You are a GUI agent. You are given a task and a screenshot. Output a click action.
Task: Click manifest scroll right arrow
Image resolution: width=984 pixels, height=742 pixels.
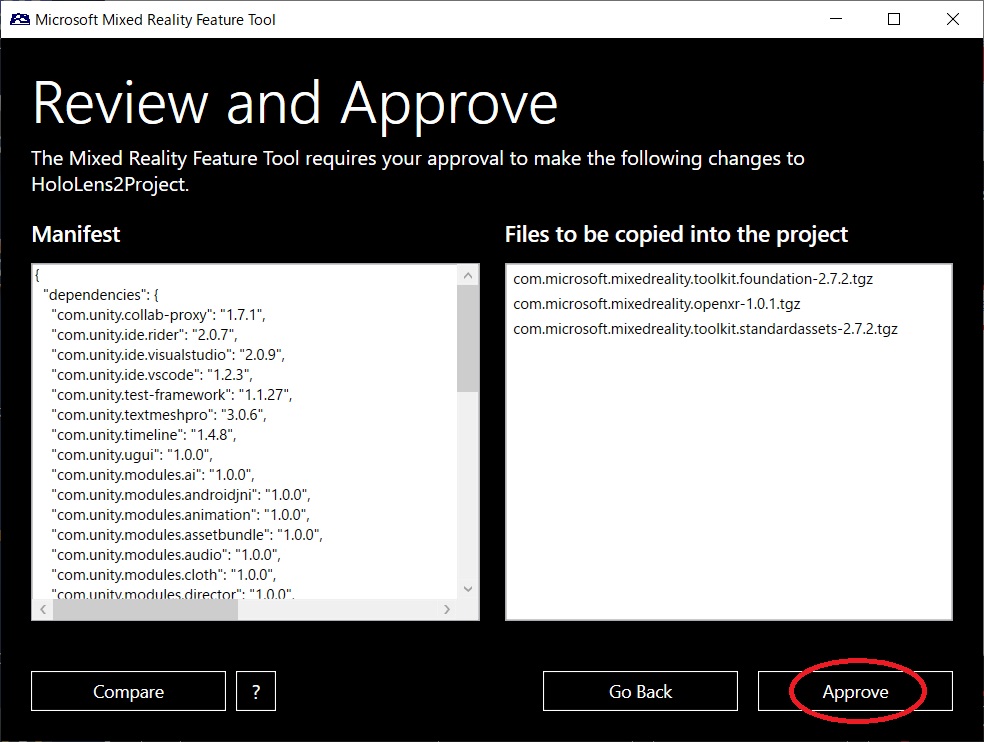[446, 609]
